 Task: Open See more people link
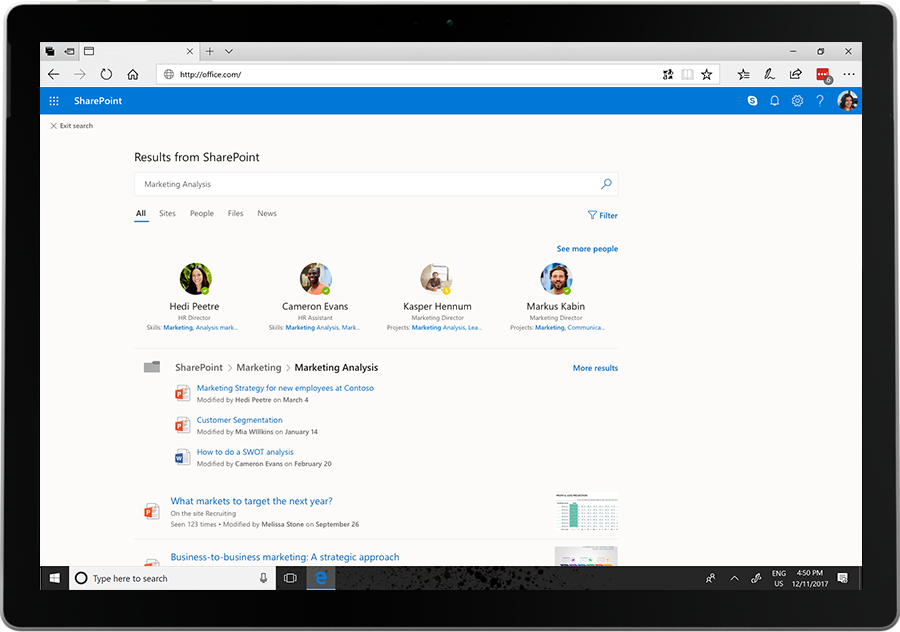(587, 248)
